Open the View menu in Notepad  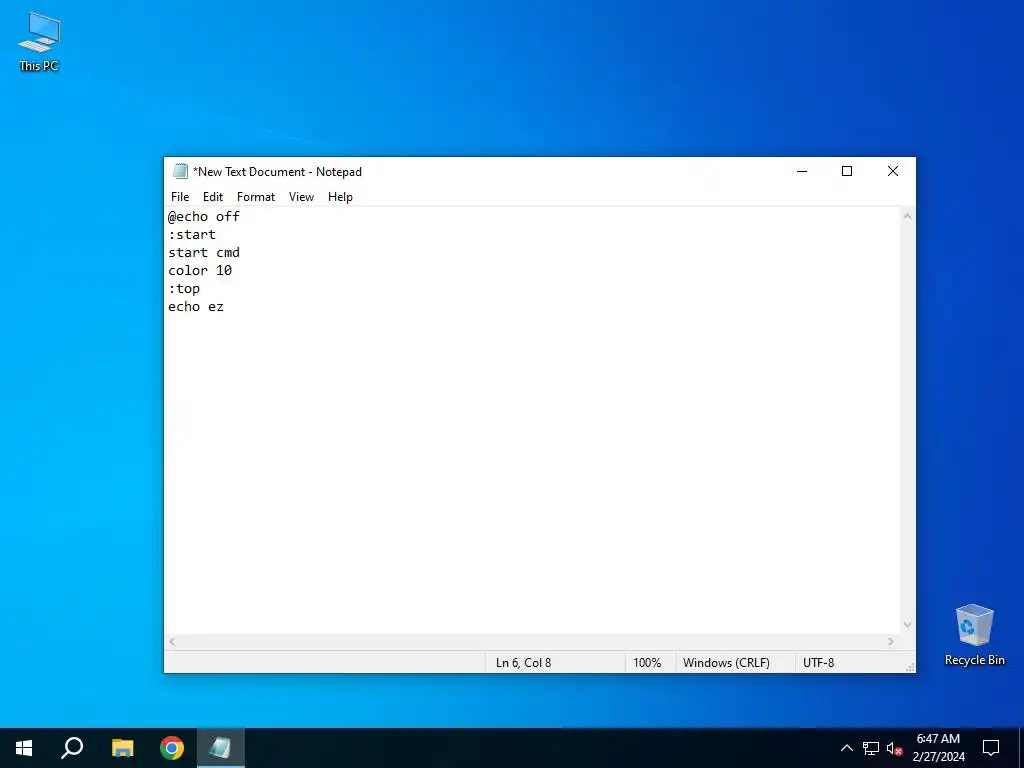(x=301, y=197)
